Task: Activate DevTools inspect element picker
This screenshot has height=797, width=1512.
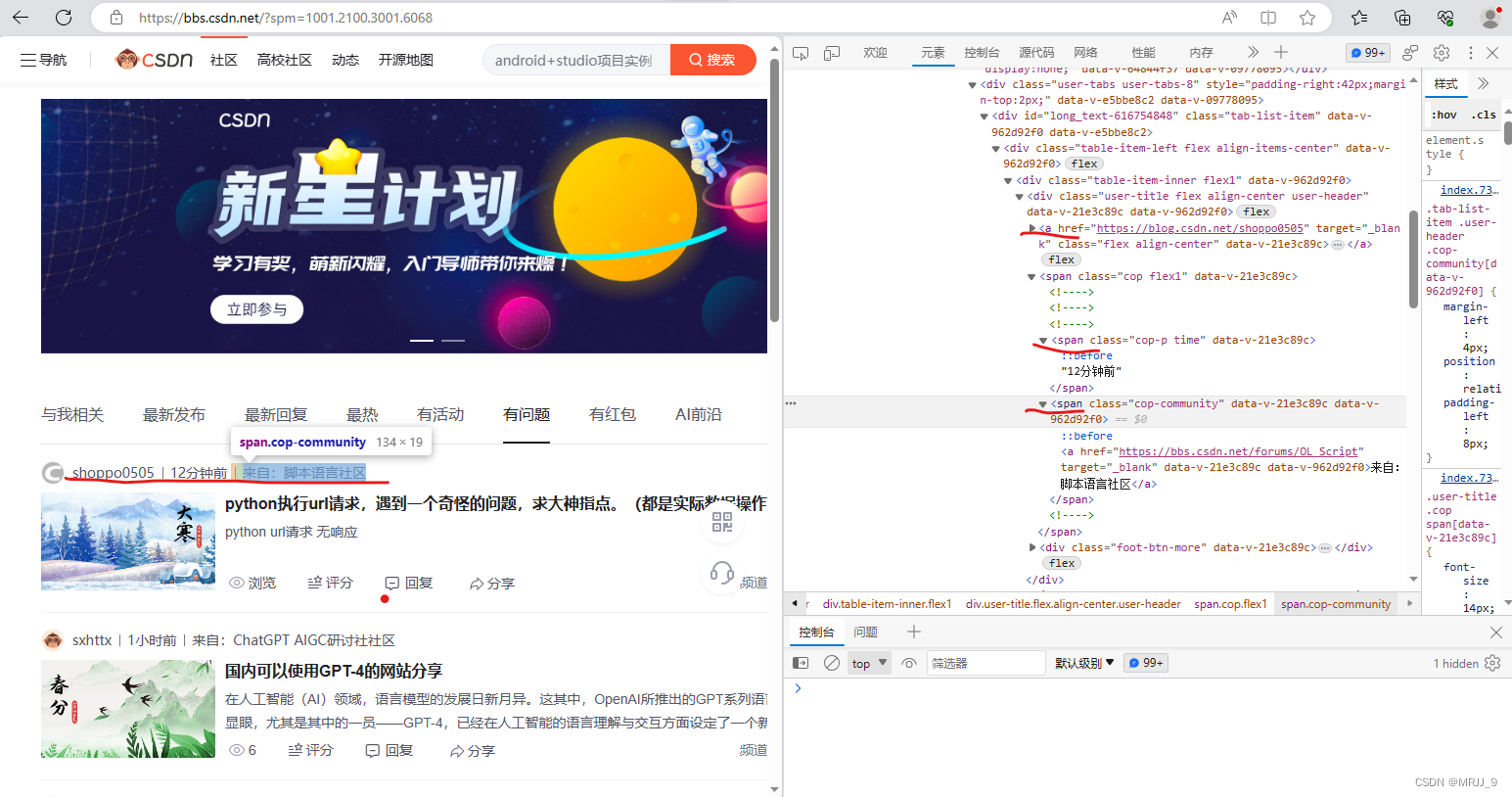Action: point(801,53)
